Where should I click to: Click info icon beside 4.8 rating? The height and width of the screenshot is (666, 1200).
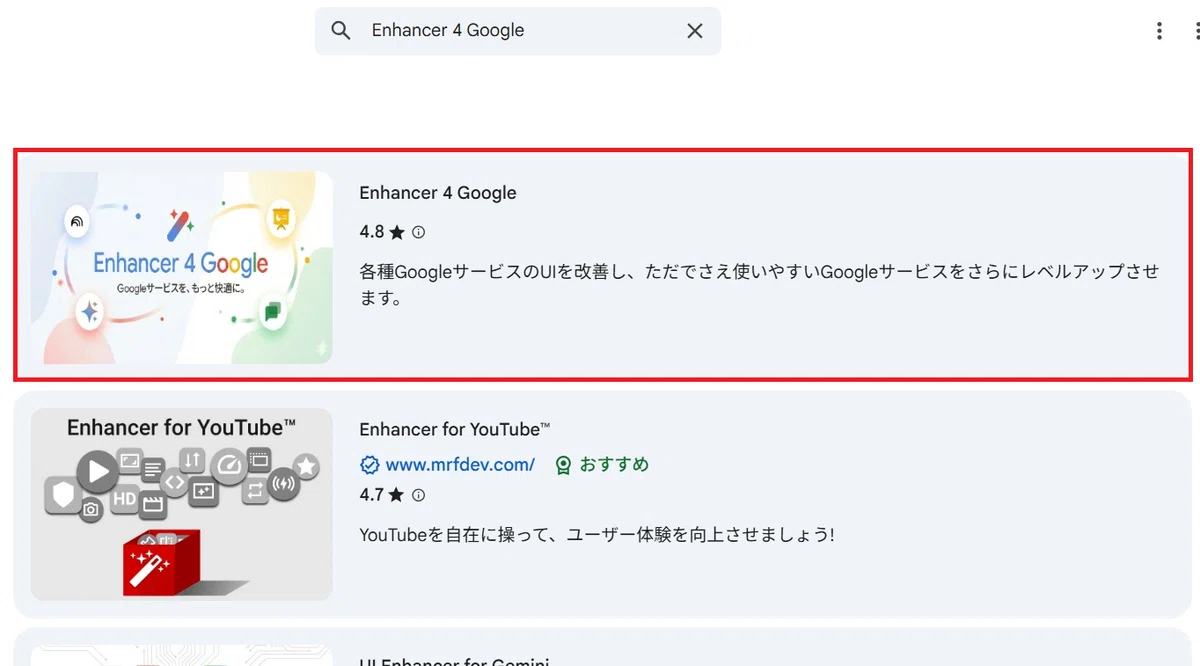click(x=418, y=232)
